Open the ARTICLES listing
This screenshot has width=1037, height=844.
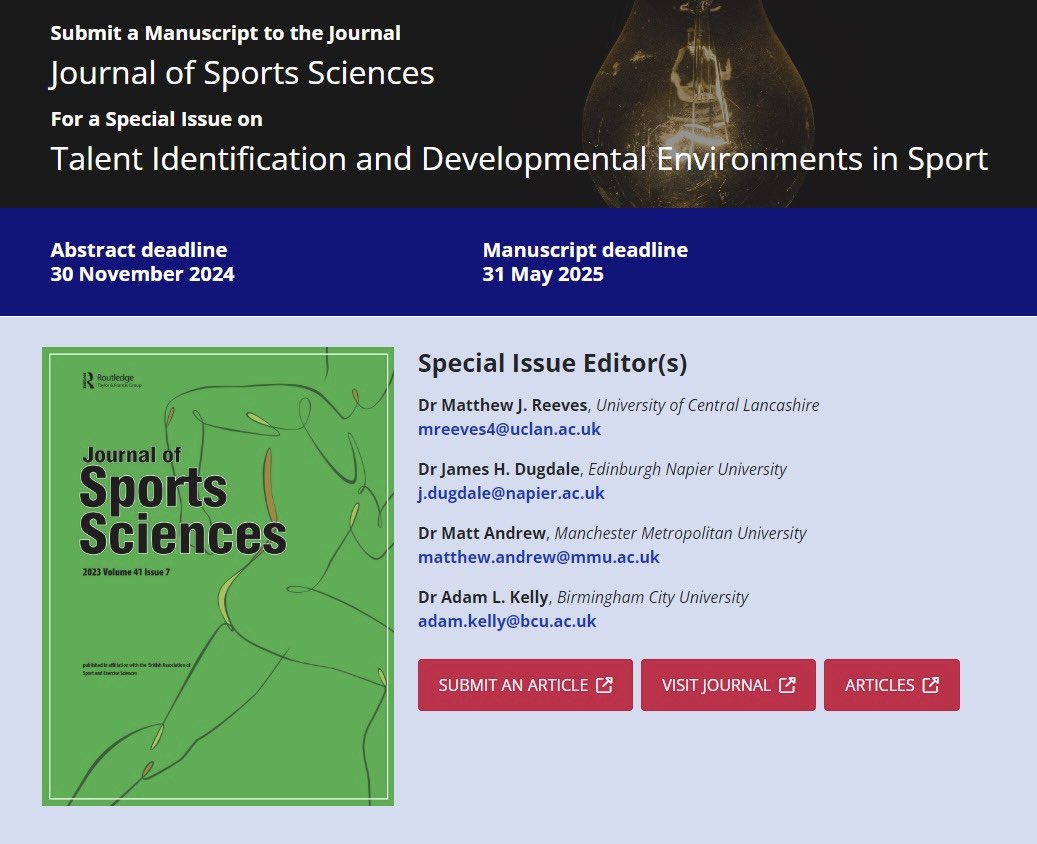(x=891, y=685)
